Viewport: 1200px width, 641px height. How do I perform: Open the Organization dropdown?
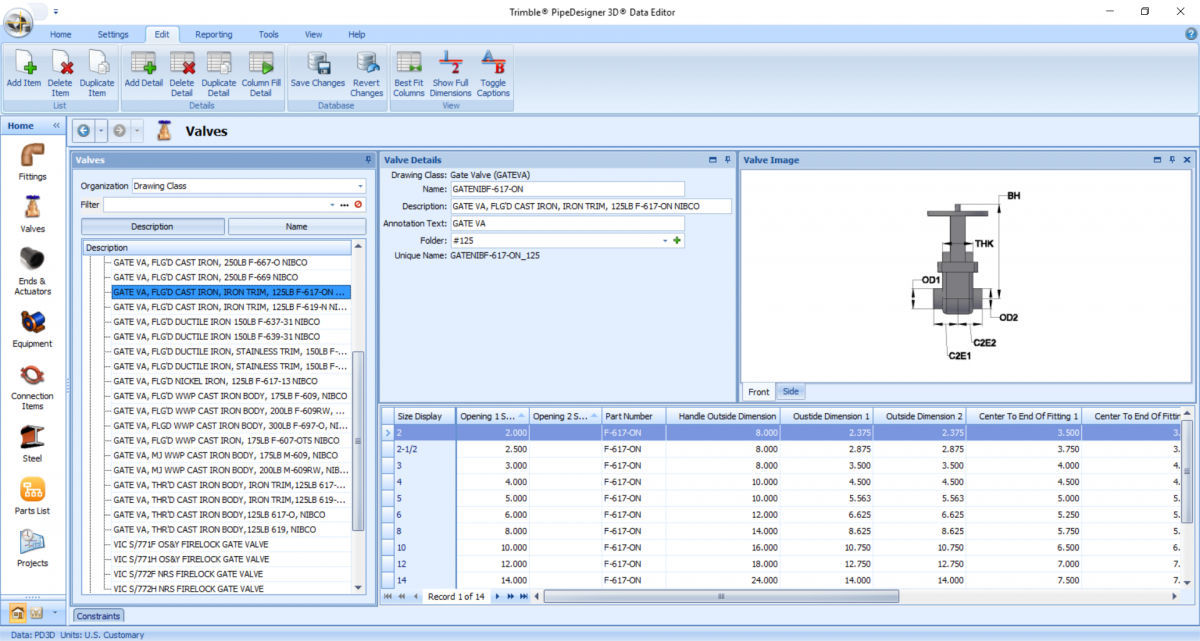click(x=360, y=186)
